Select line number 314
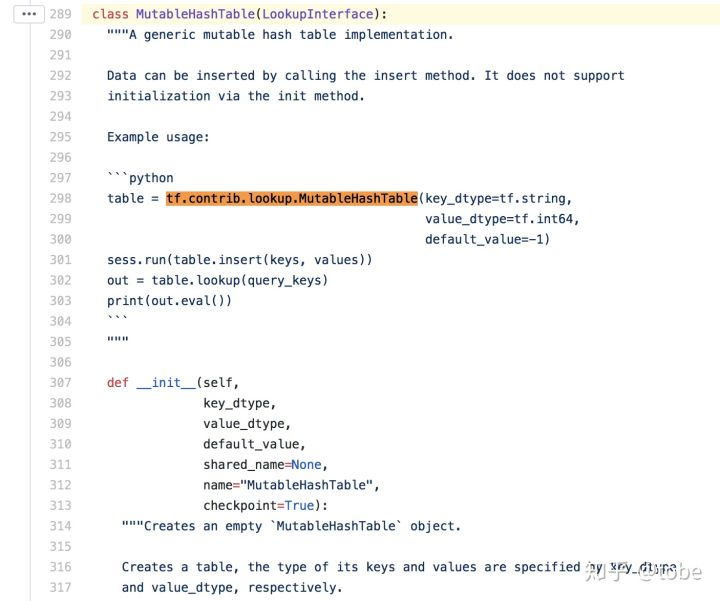Image resolution: width=720 pixels, height=601 pixels. 61,526
